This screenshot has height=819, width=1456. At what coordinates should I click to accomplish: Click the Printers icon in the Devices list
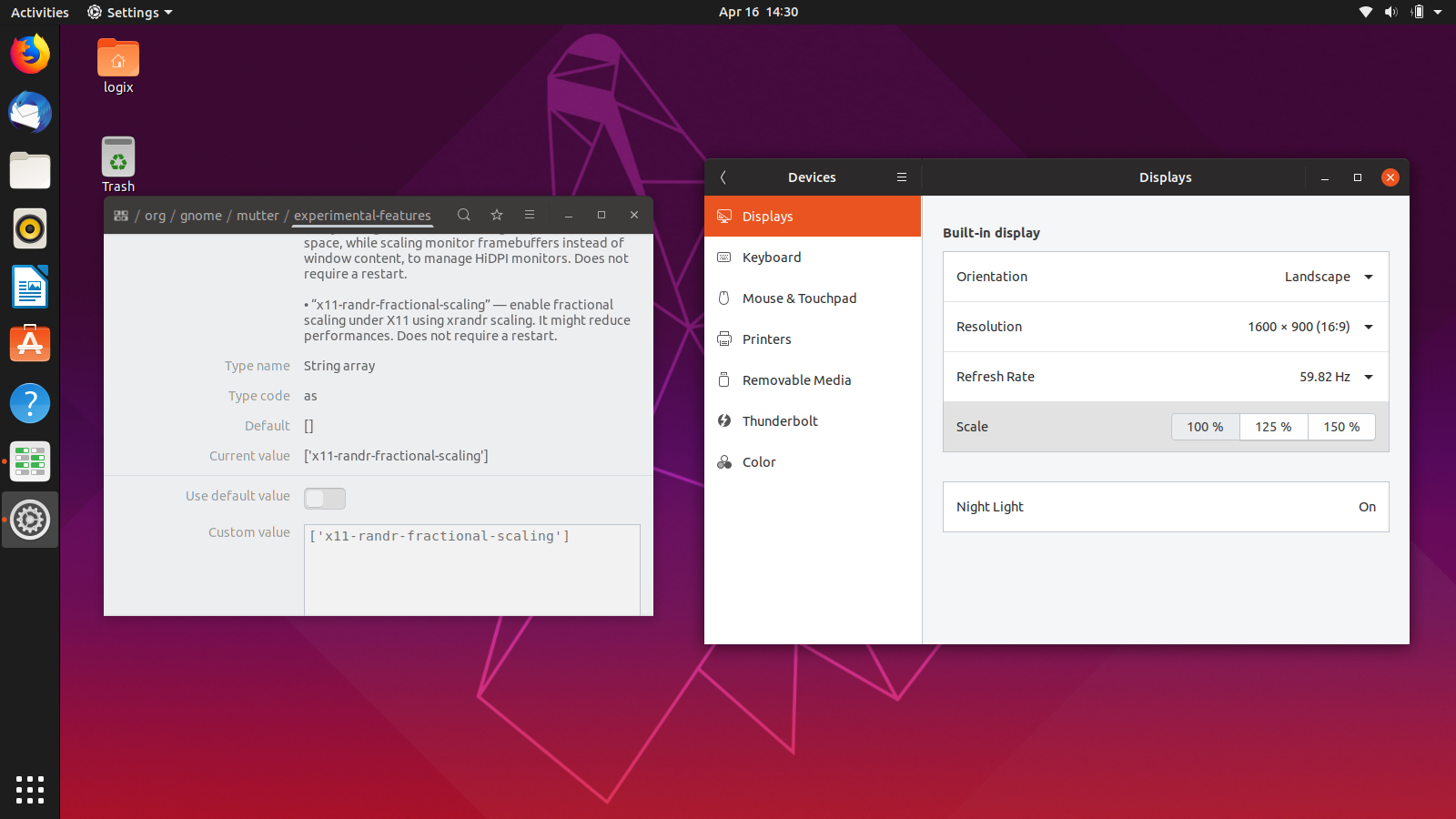[724, 339]
